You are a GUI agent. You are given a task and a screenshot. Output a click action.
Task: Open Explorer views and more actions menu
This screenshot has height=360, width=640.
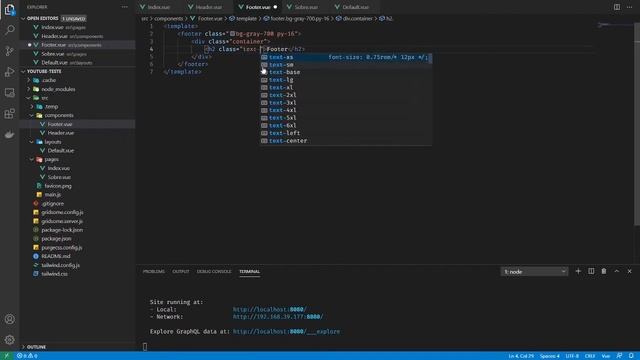point(124,7)
